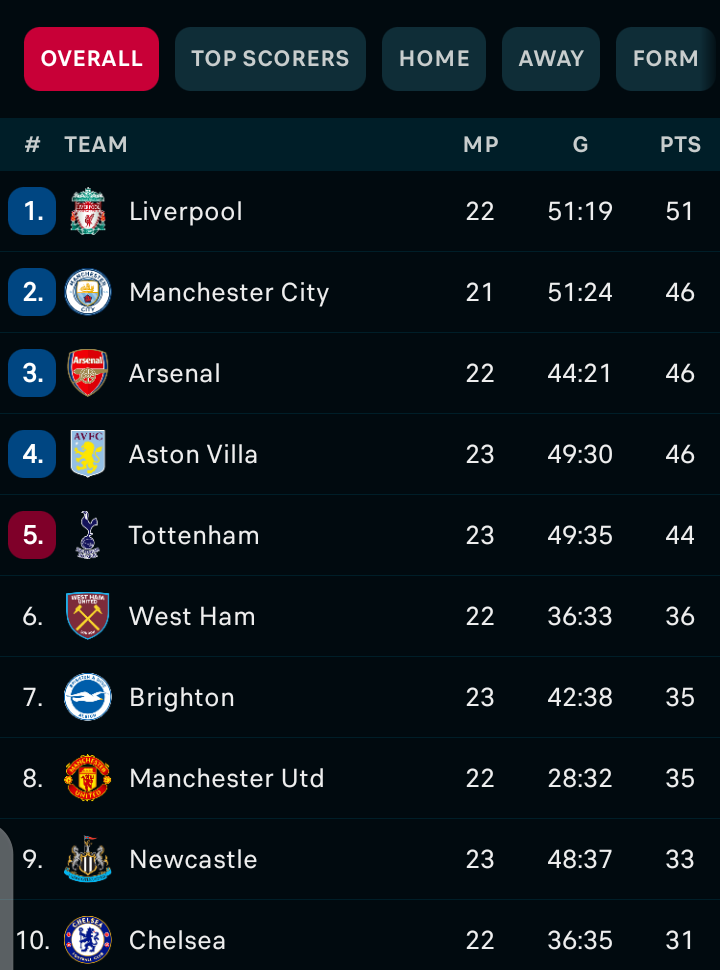The height and width of the screenshot is (970, 720).
Task: Click Tottenham's red position 5 badge
Action: 32,535
